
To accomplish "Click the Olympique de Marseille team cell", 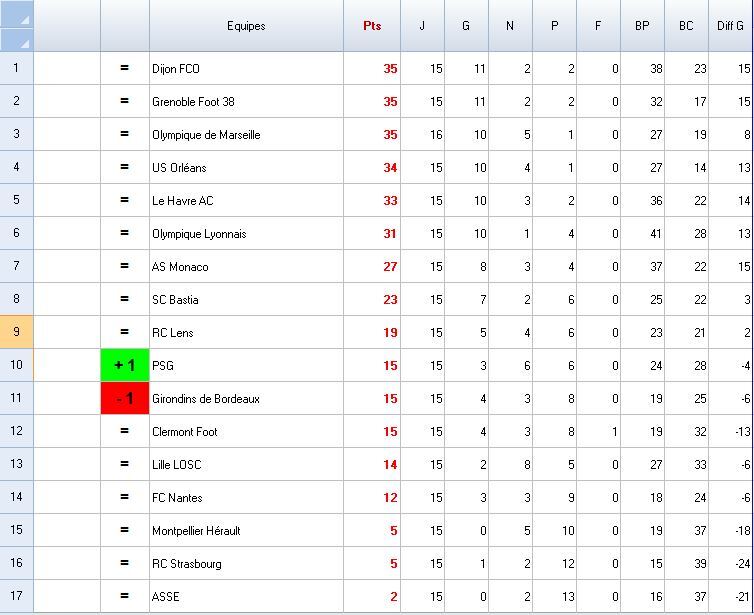I will pyautogui.click(x=206, y=135).
